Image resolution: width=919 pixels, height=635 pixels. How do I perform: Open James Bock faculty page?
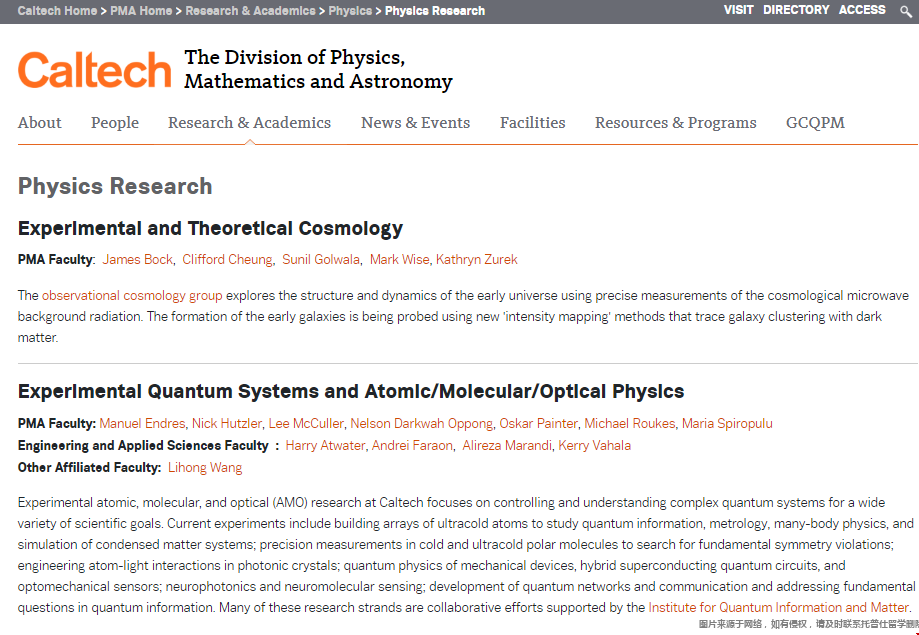click(x=138, y=260)
